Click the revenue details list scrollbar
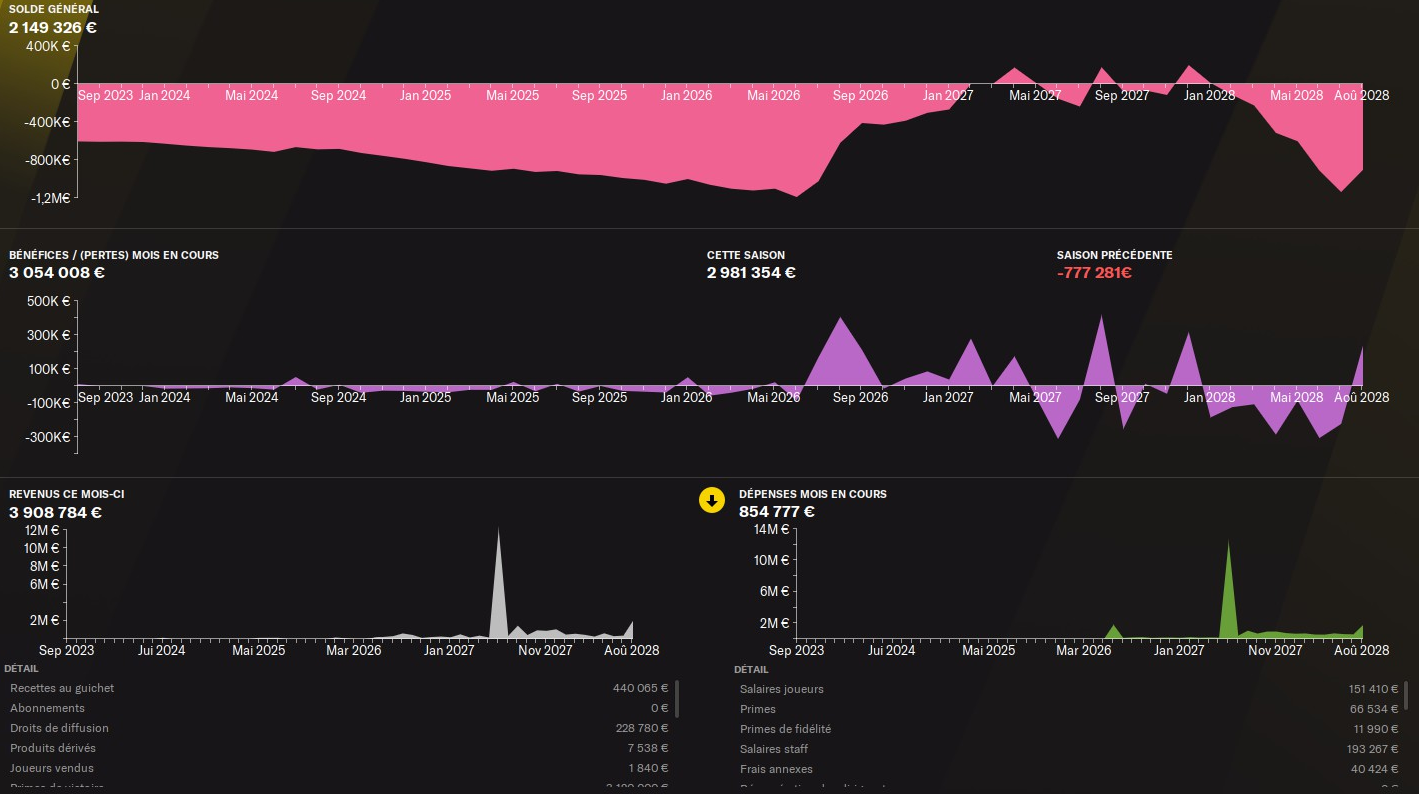Viewport: 1419px width, 794px height. point(677,699)
